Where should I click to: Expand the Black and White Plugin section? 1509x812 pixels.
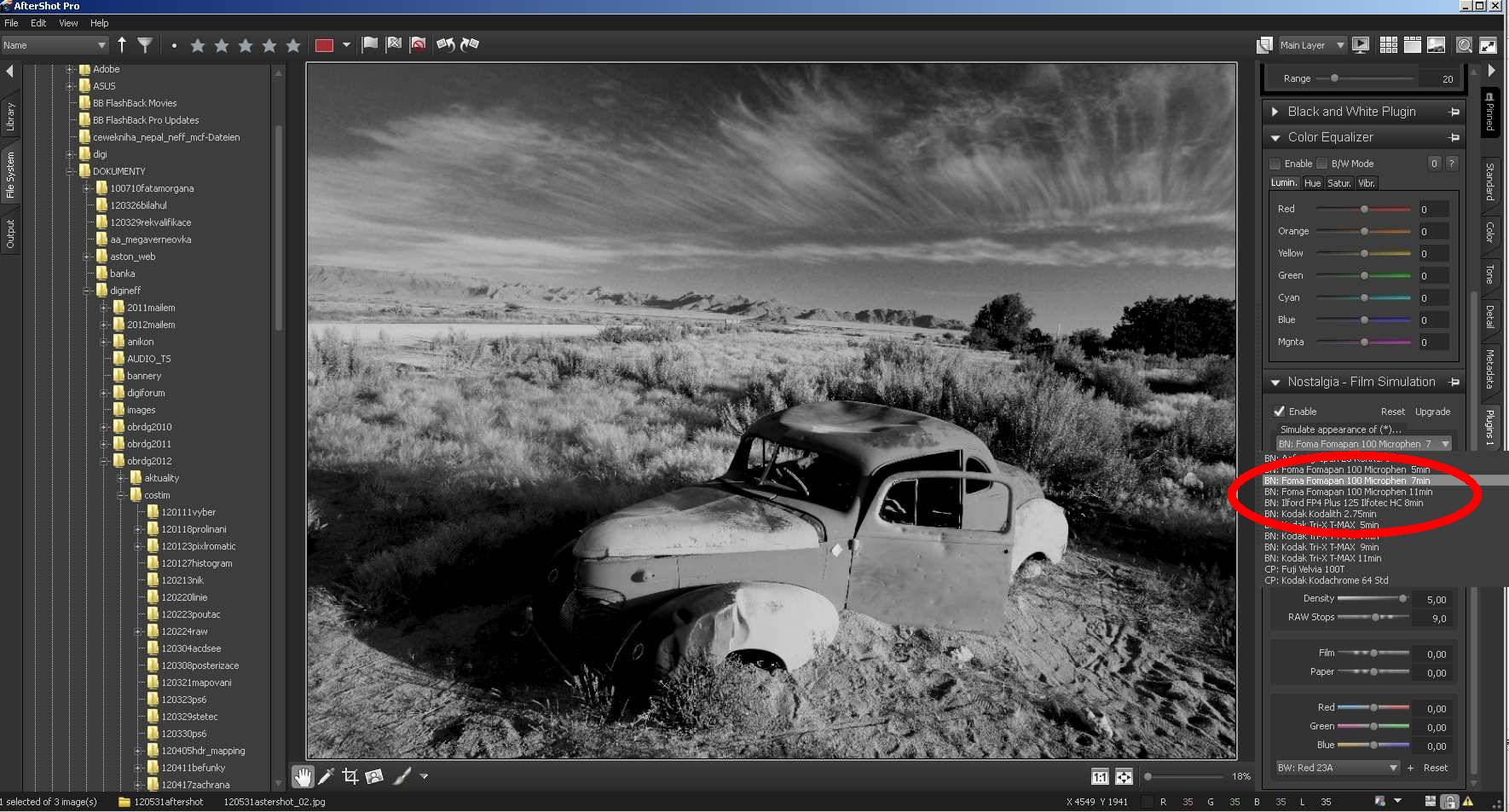click(x=1275, y=112)
